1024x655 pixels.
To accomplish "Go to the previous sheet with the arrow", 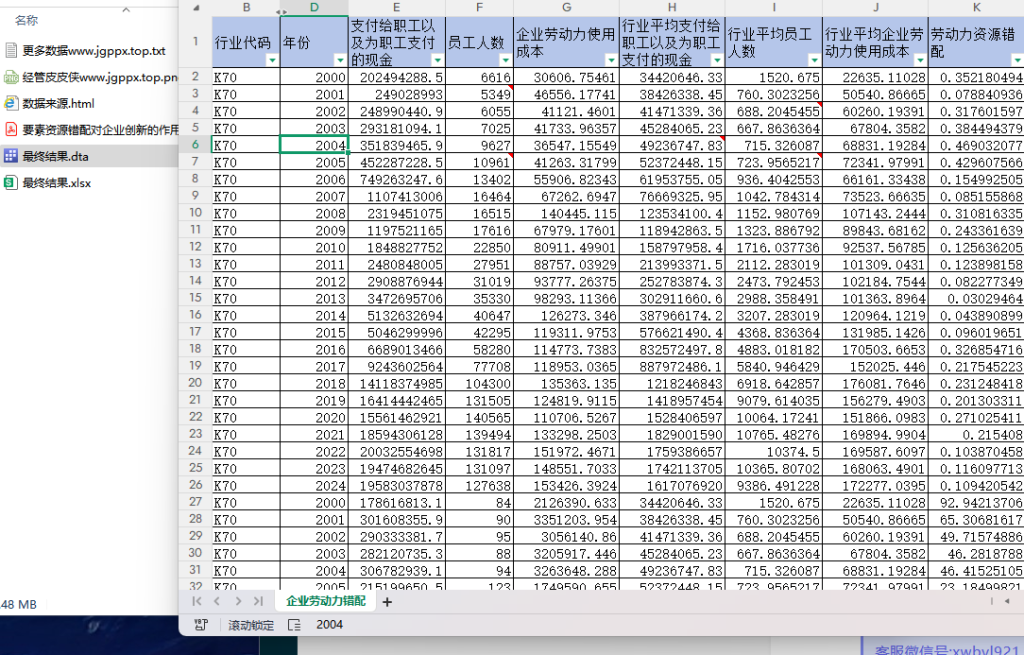I will click(217, 601).
